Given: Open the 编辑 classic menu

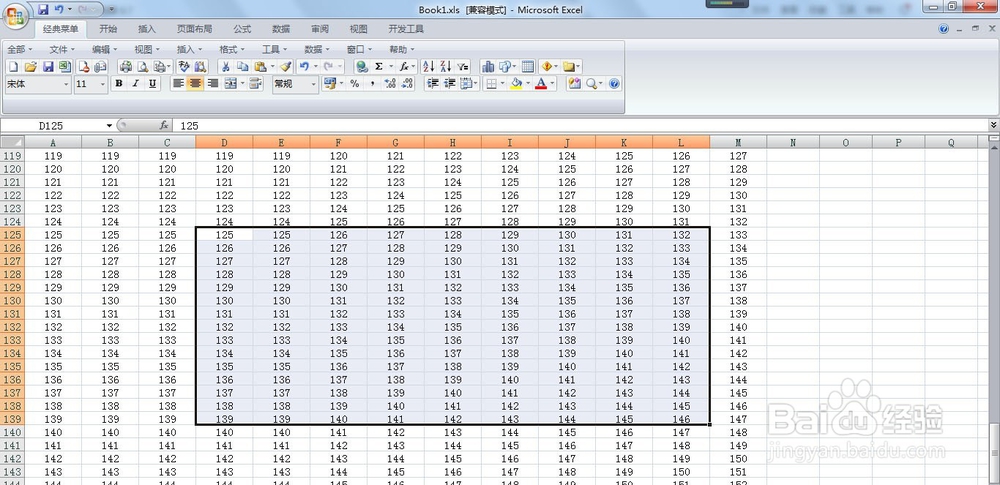Looking at the screenshot, I should click(105, 49).
